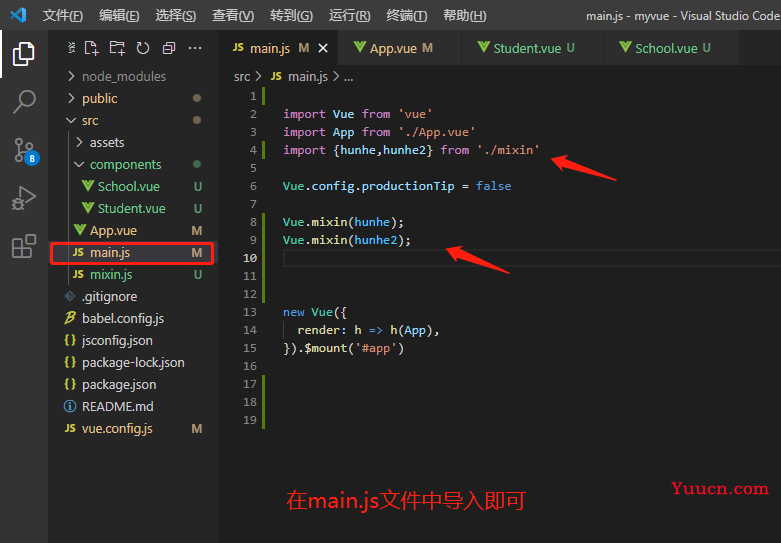Open the Extensions view

pos(23,246)
